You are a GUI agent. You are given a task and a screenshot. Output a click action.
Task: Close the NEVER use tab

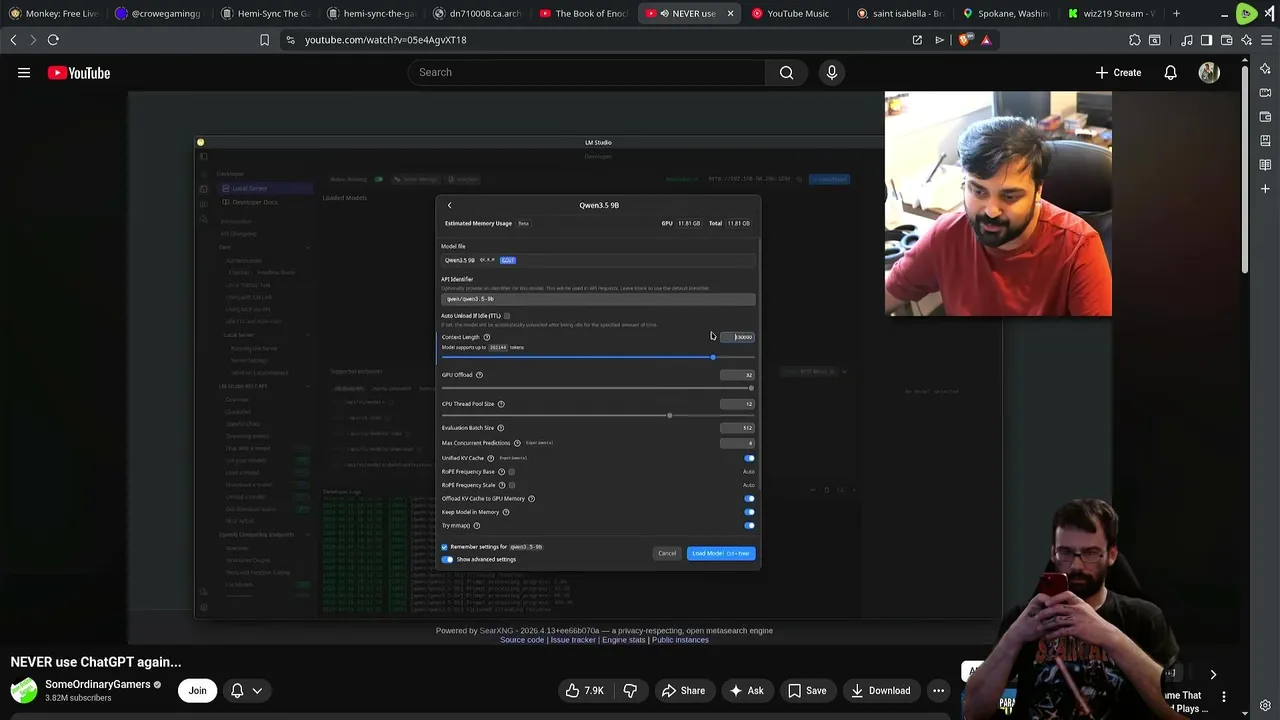[730, 14]
